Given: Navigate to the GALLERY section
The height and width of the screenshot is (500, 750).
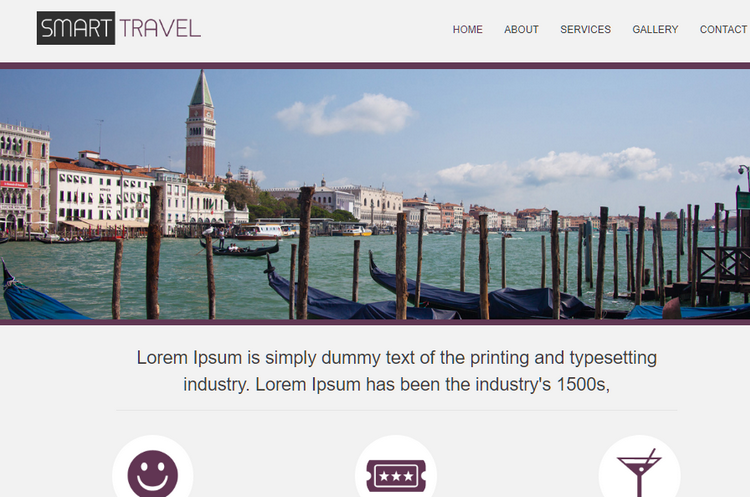Looking at the screenshot, I should 655,30.
